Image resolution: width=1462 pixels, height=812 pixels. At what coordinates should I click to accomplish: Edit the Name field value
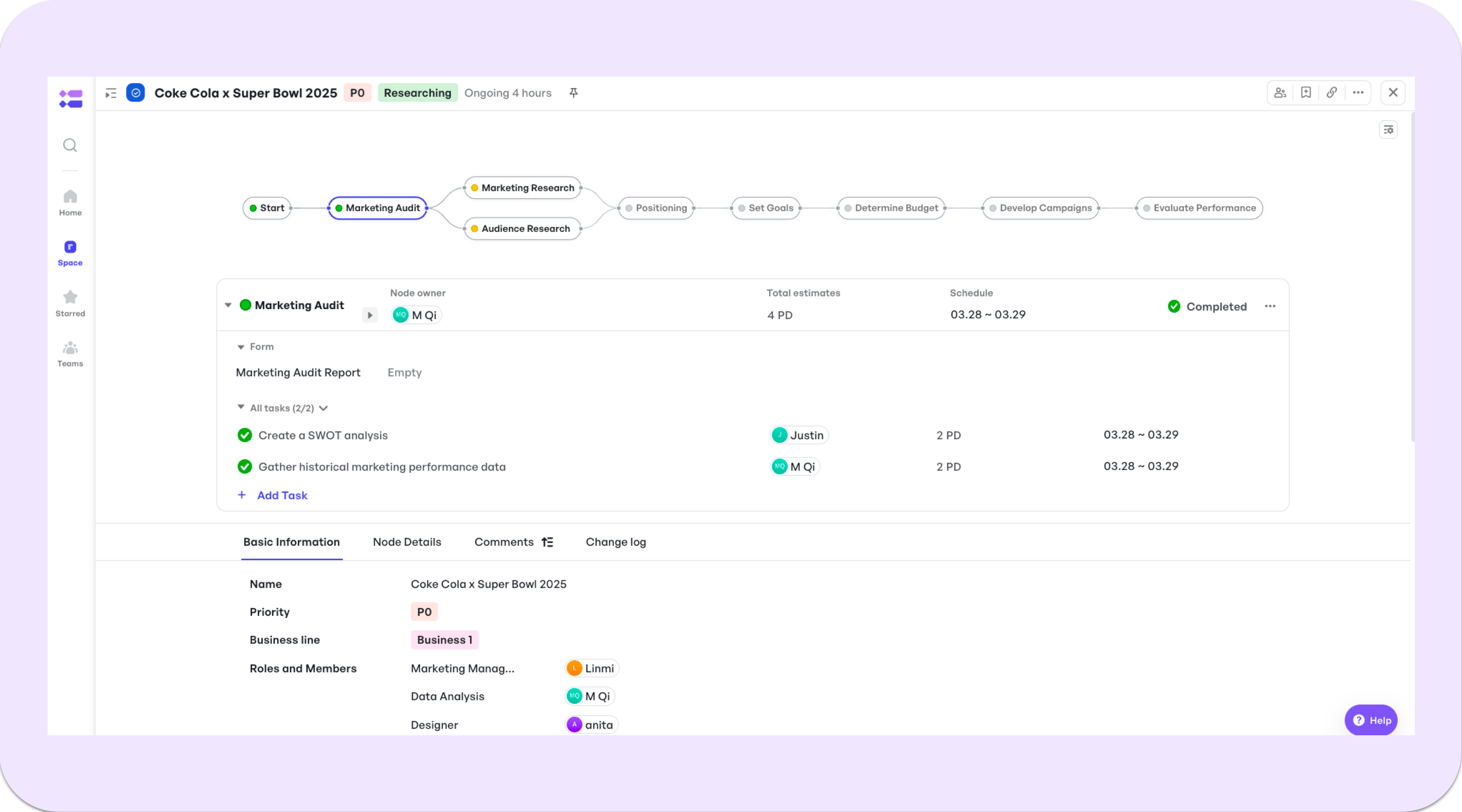coord(489,584)
